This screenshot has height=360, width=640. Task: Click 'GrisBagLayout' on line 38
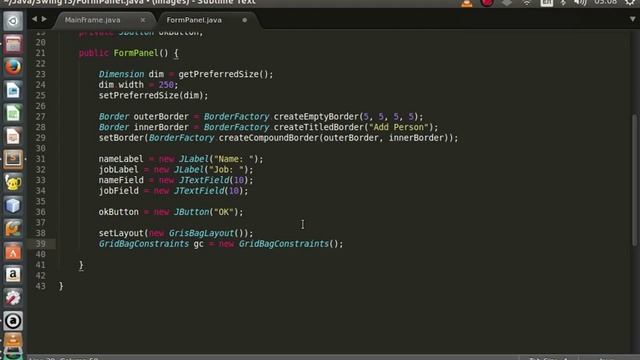point(201,233)
